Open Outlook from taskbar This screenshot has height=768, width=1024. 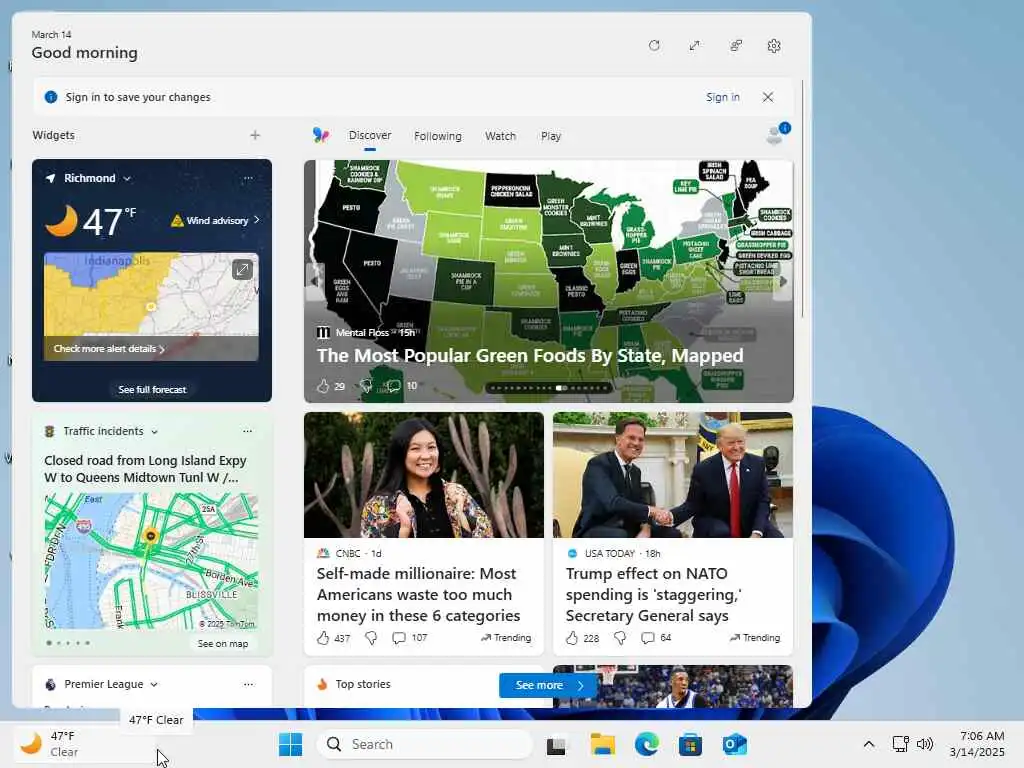(735, 744)
